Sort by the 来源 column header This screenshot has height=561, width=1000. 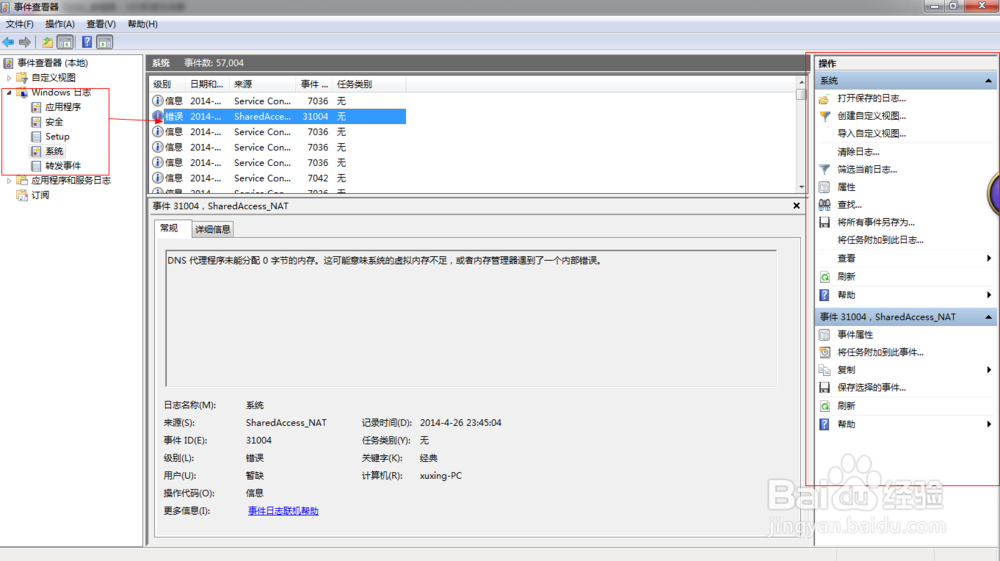tap(263, 84)
